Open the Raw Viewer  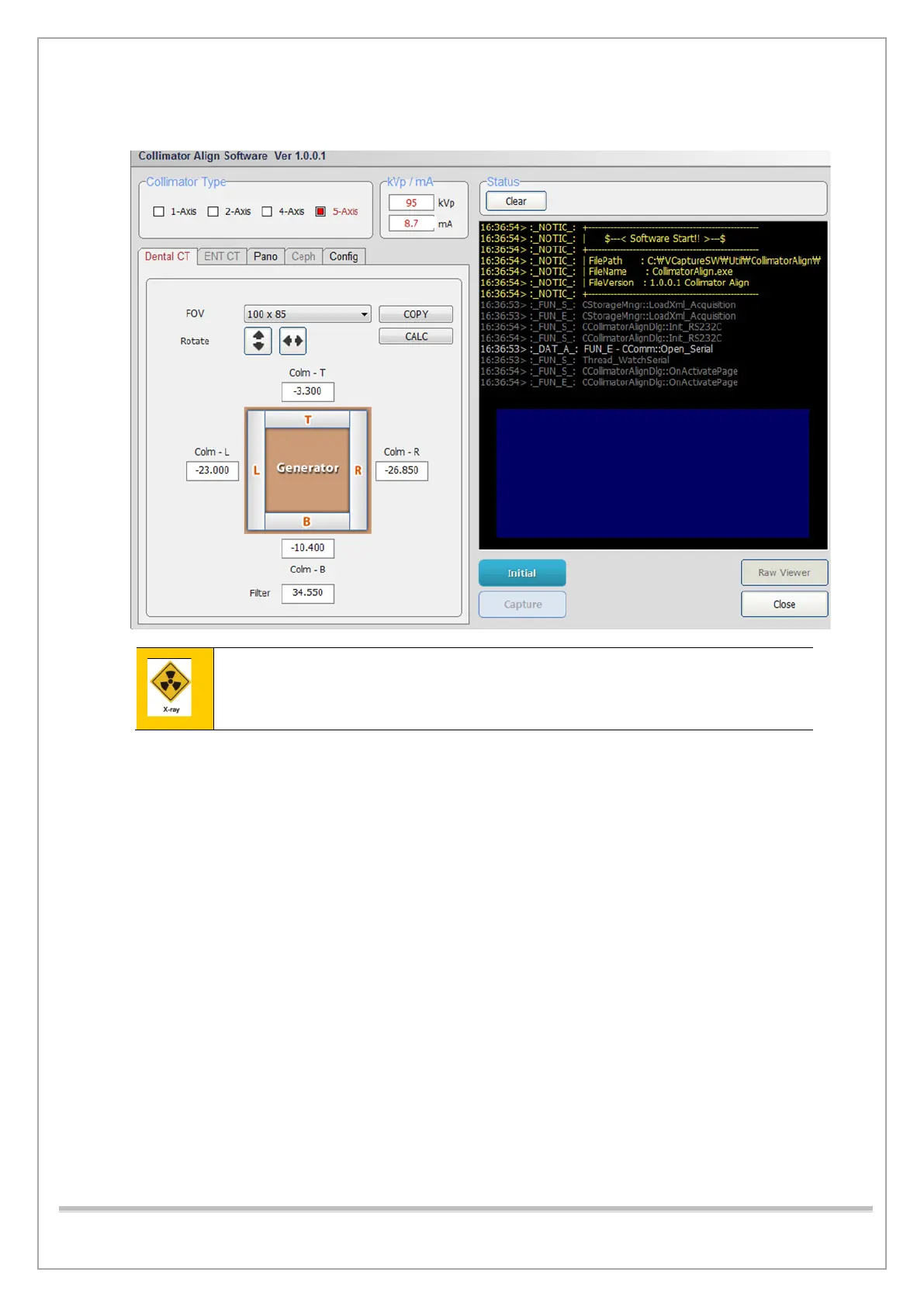pyautogui.click(x=784, y=573)
